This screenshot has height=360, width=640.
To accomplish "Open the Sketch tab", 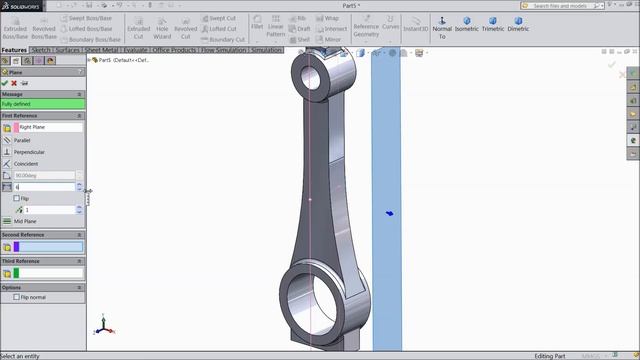I will click(x=41, y=50).
